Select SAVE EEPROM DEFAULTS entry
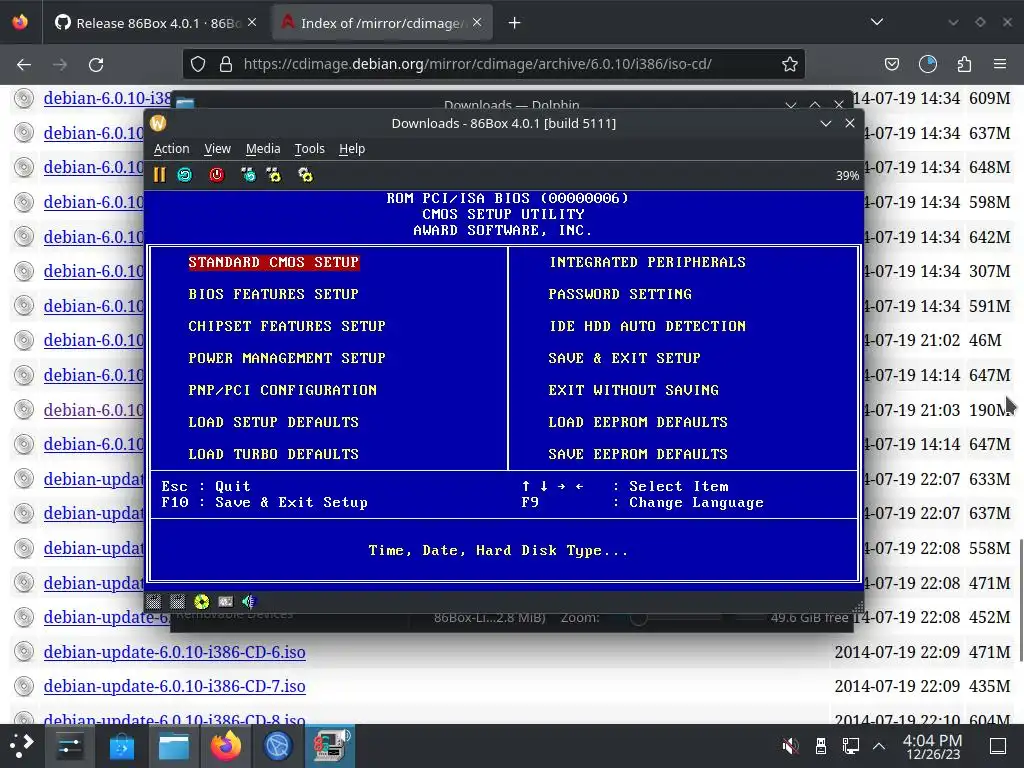Screen dimensions: 1024x768 point(638,454)
